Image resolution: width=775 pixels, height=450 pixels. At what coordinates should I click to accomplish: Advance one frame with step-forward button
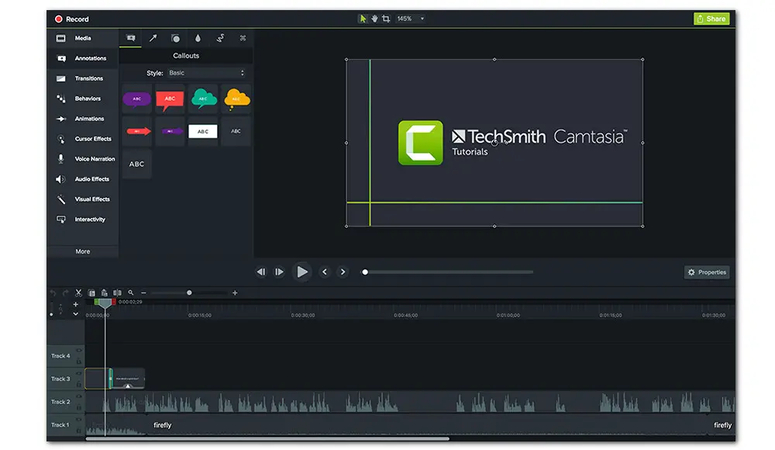click(x=279, y=272)
